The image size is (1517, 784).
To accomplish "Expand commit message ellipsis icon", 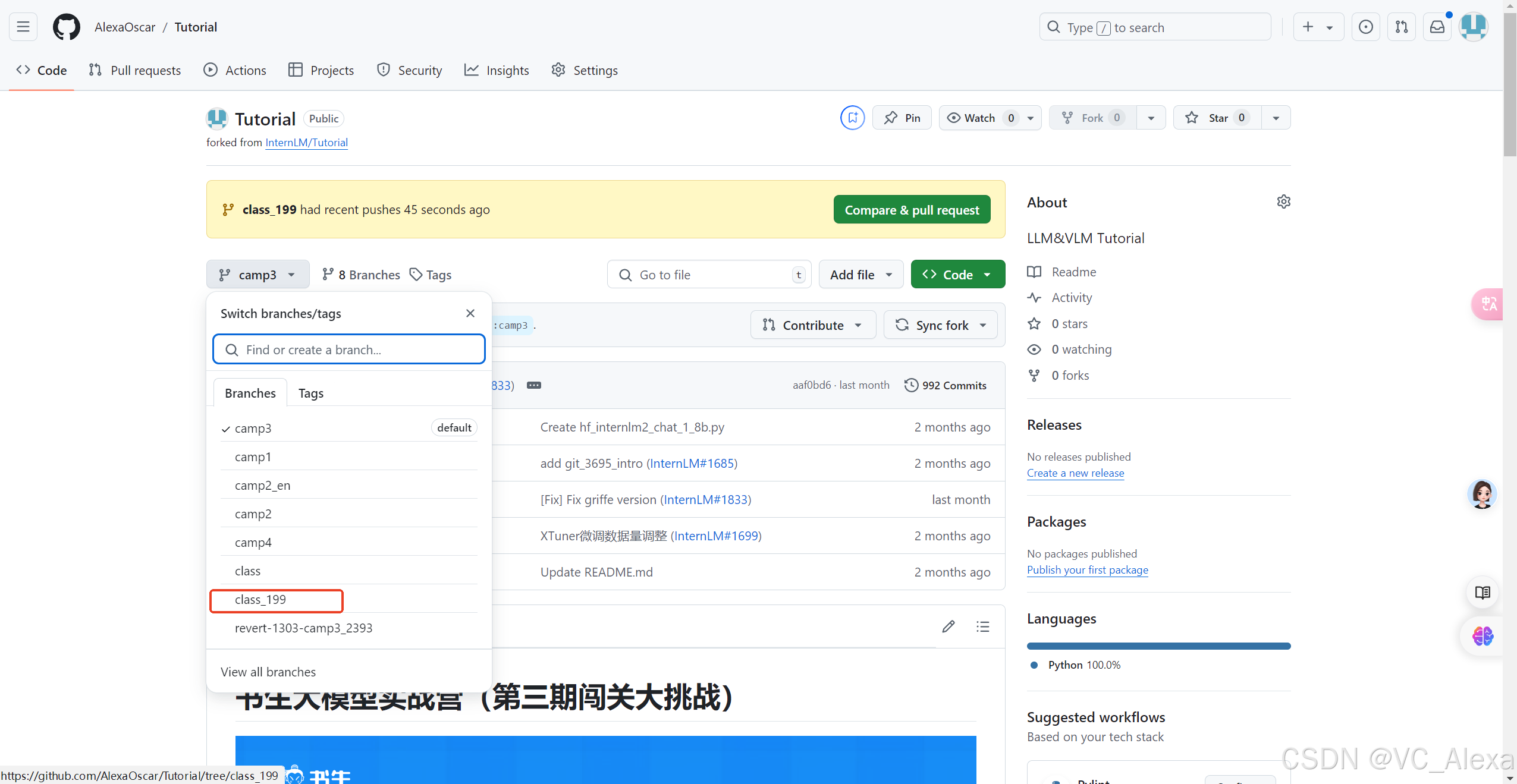I will click(534, 385).
